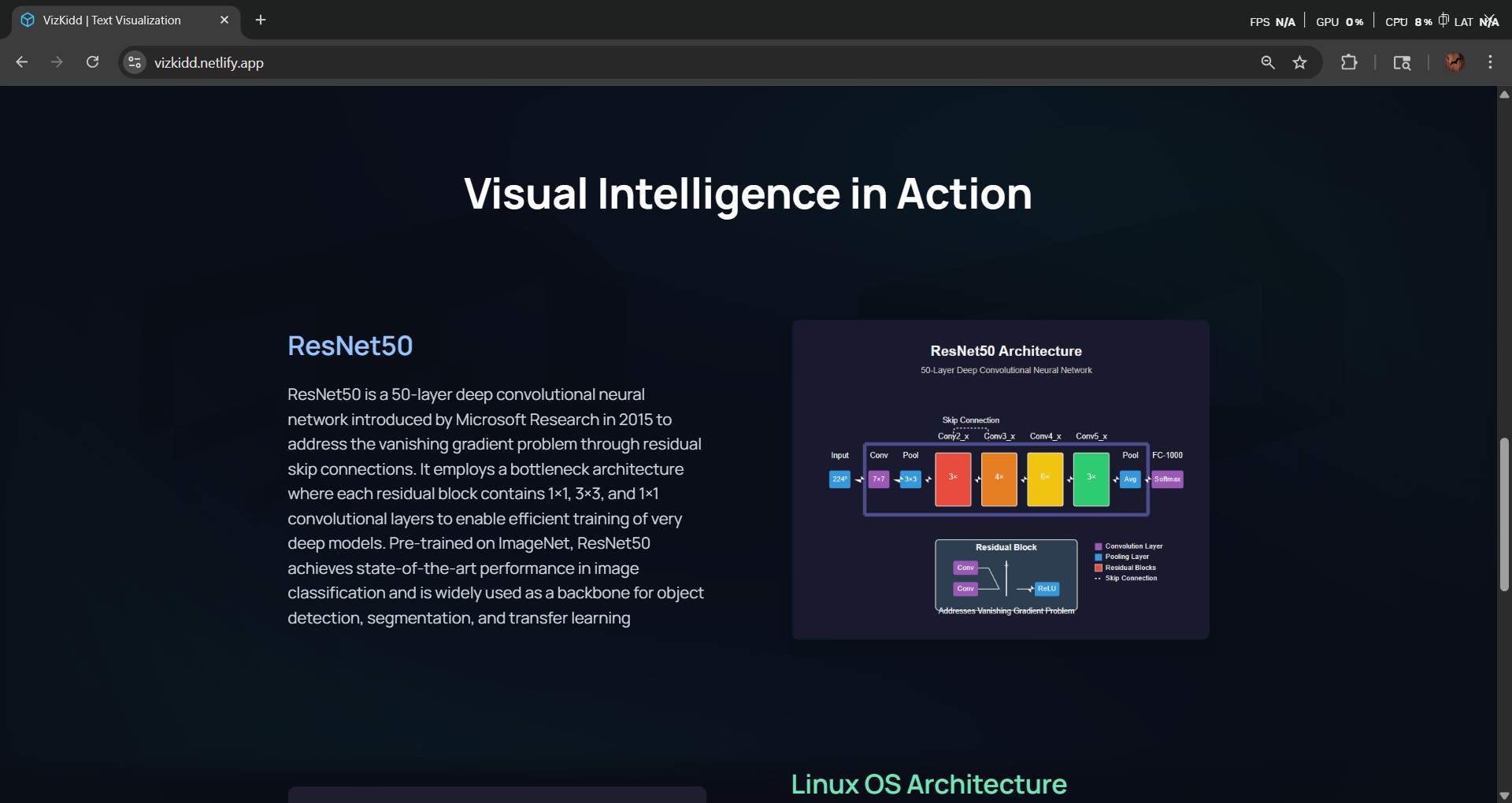This screenshot has width=1512, height=803.
Task: Click the purple Convolution Layer legend swatch
Action: coord(1099,546)
